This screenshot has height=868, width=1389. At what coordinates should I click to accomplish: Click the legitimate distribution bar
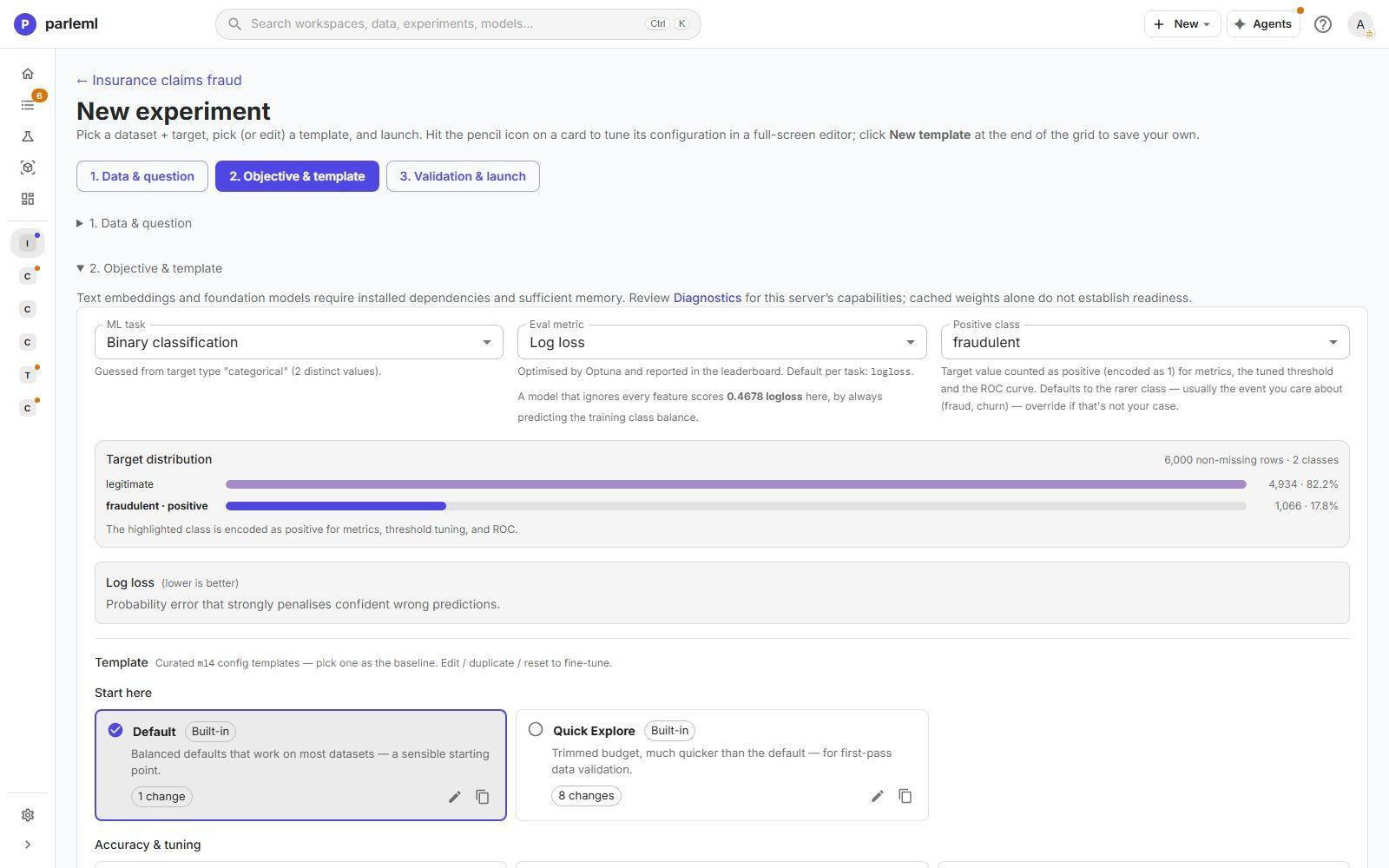[x=736, y=484]
